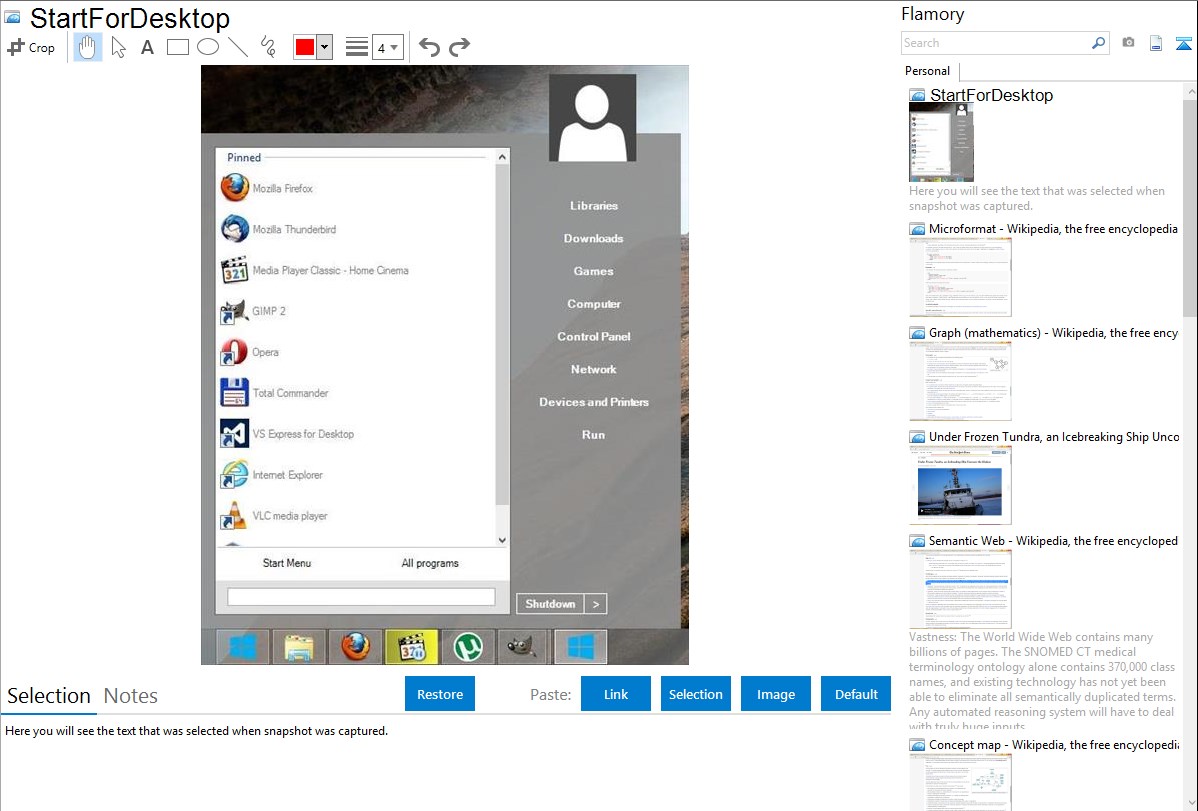Select the Crop tool
This screenshot has width=1198, height=811.
[x=31, y=47]
